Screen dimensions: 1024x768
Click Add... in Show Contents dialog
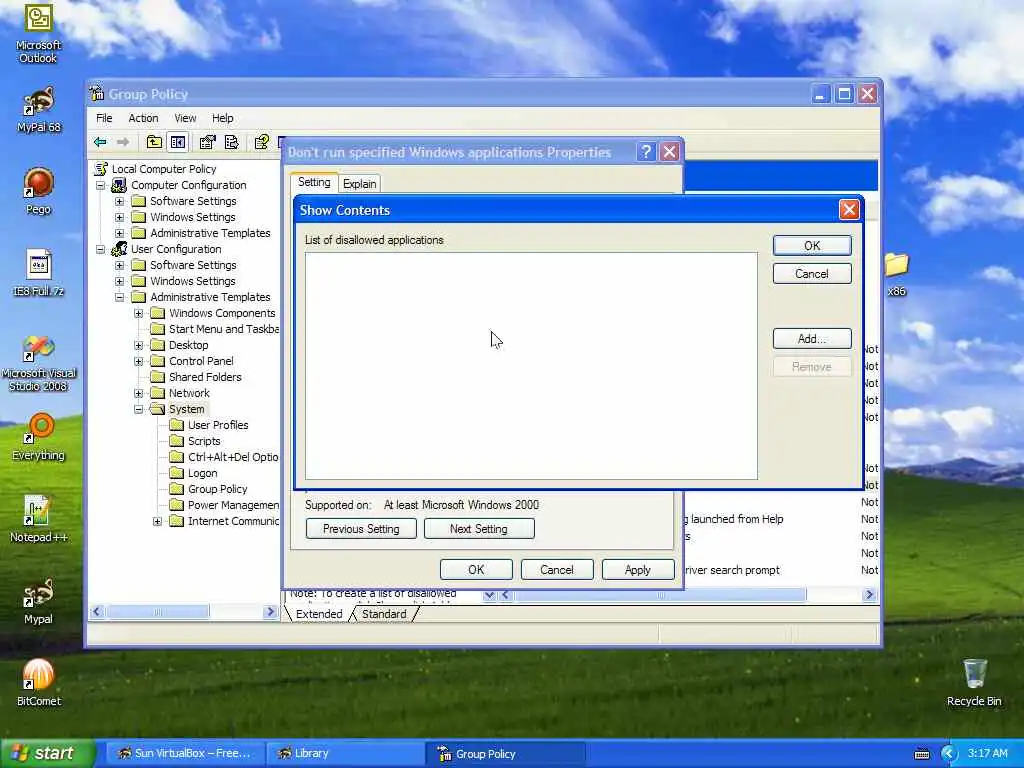(812, 338)
